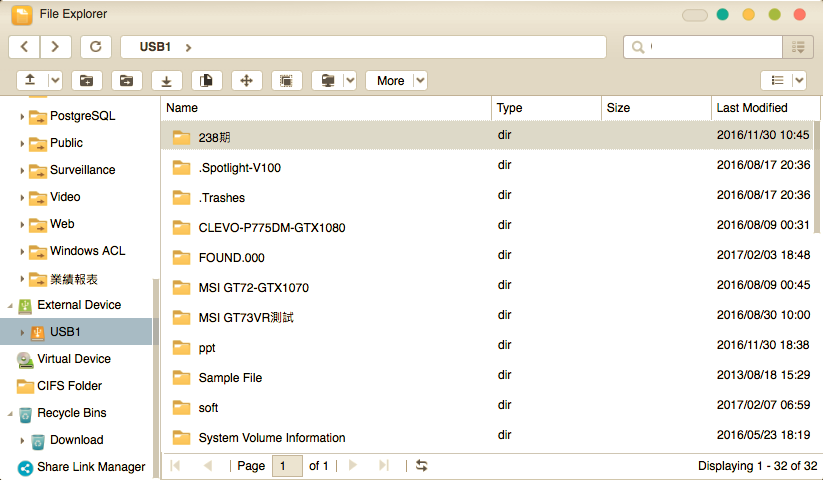Select the 業績報表 folder in sidebar
Image resolution: width=823 pixels, height=480 pixels.
73,279
